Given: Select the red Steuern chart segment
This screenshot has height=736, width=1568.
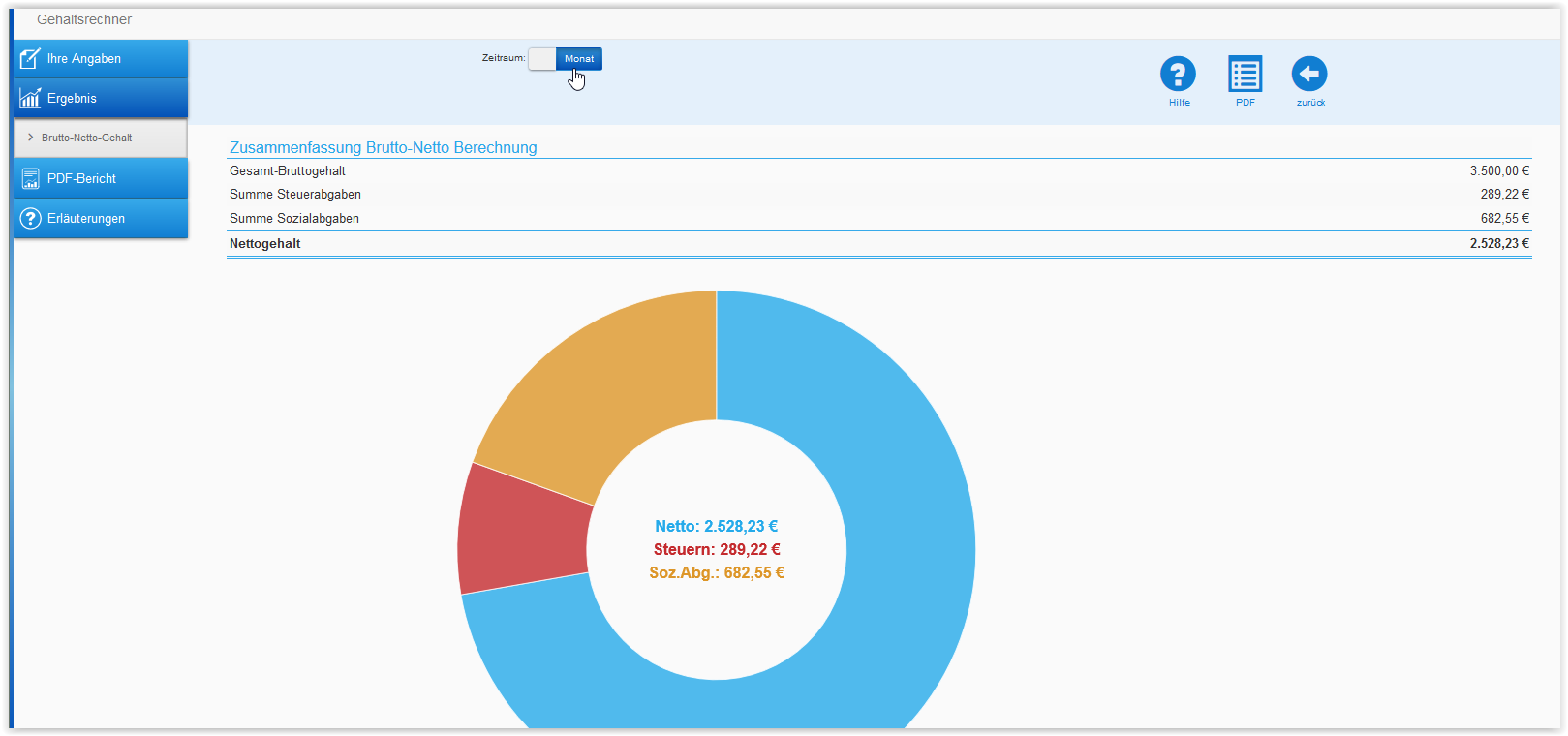Looking at the screenshot, I should coord(521,531).
